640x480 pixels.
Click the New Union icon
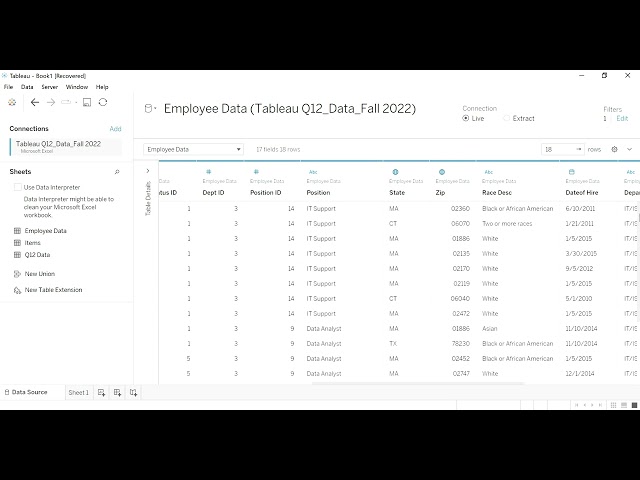[17, 274]
